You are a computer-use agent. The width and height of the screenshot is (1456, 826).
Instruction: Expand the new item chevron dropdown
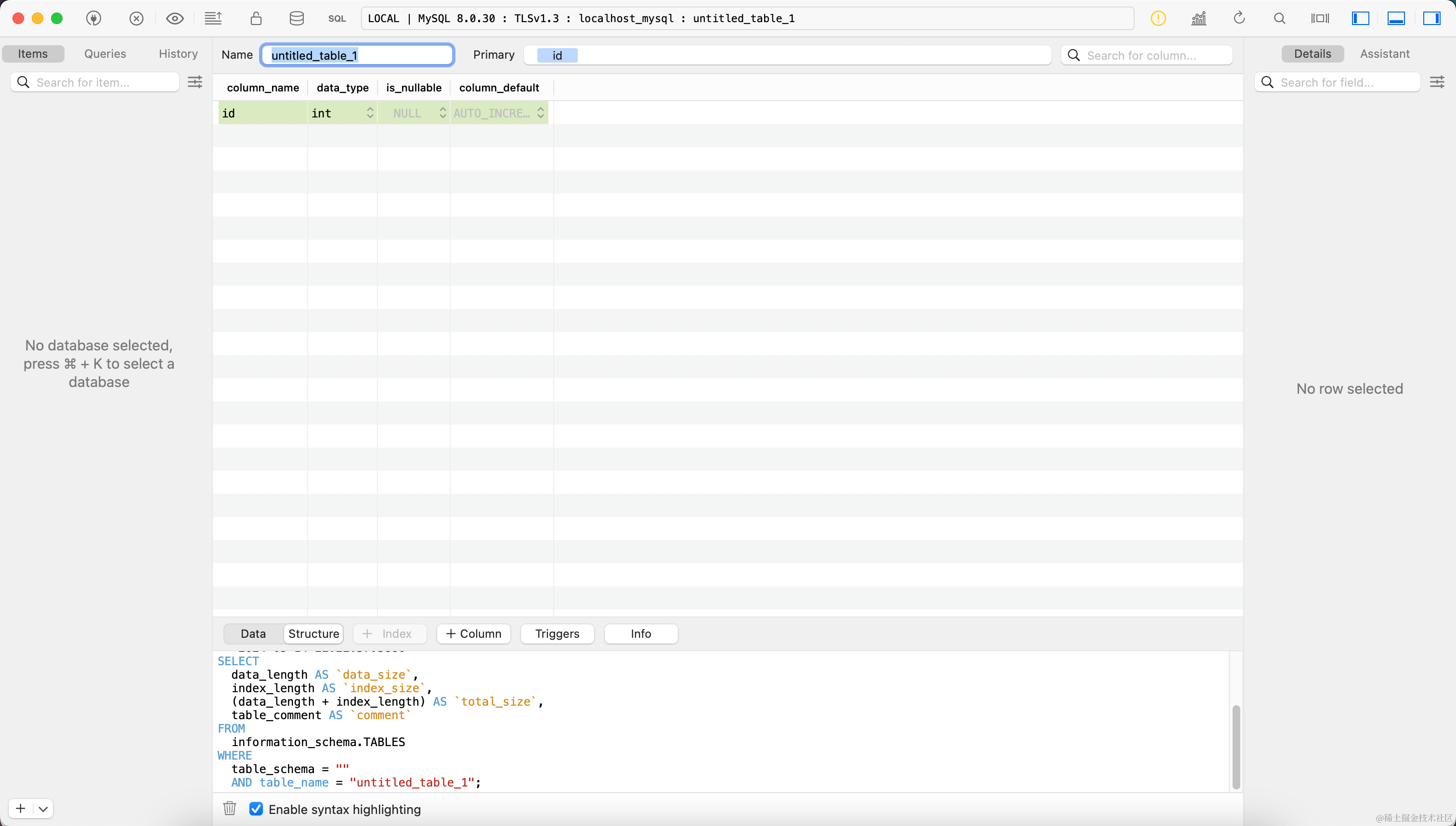(43, 808)
